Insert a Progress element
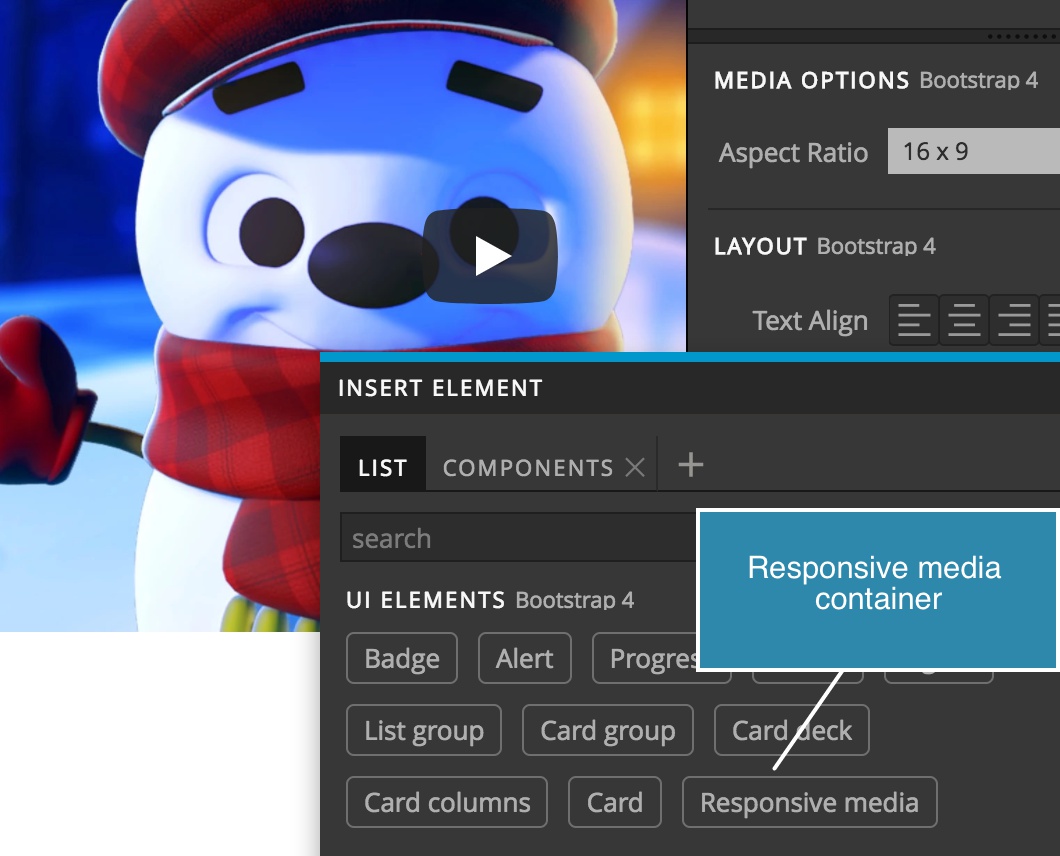The height and width of the screenshot is (856, 1060). 661,658
